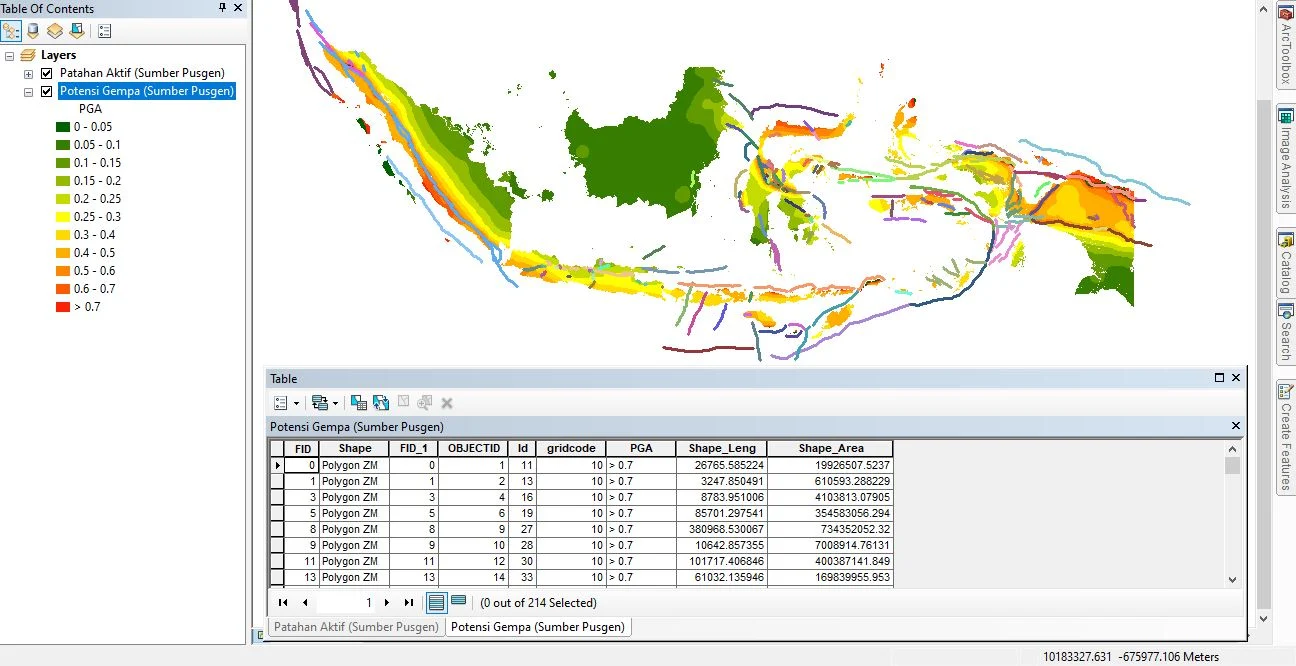Toggle visibility of Patahan Aktif layer
This screenshot has width=1296, height=666.
click(x=46, y=72)
